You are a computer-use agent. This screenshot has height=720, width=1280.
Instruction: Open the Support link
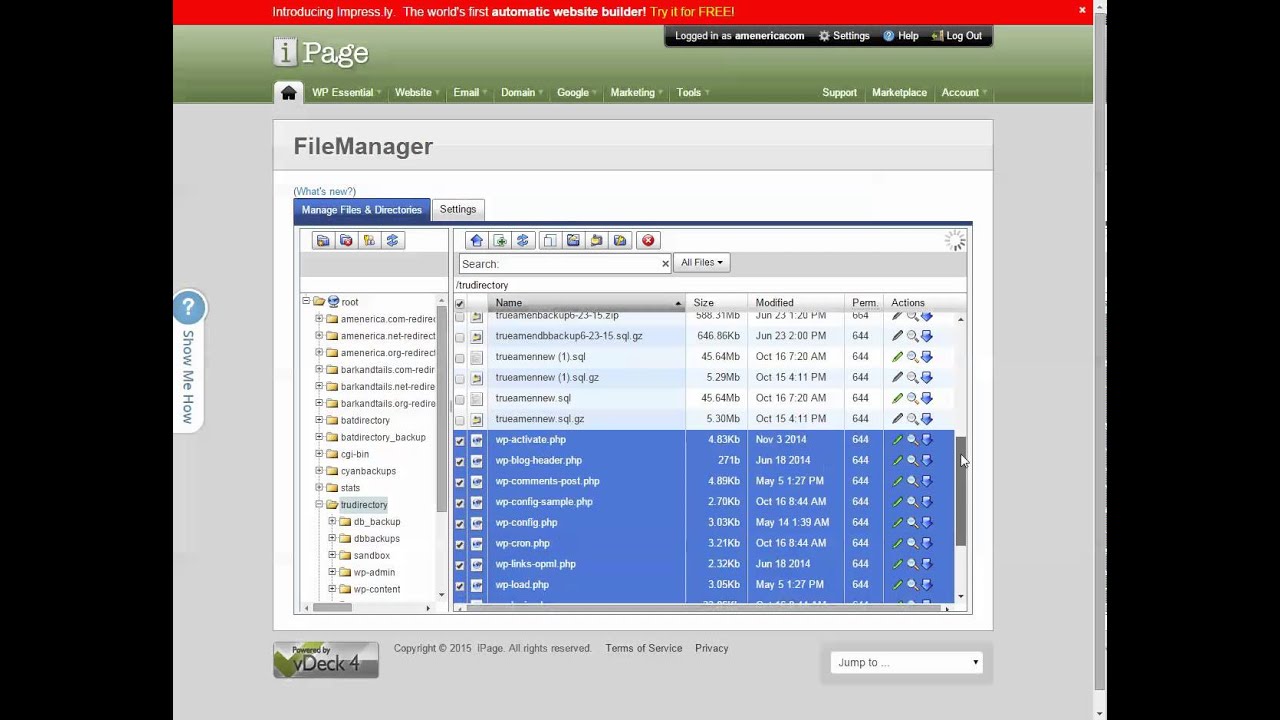[x=839, y=93]
